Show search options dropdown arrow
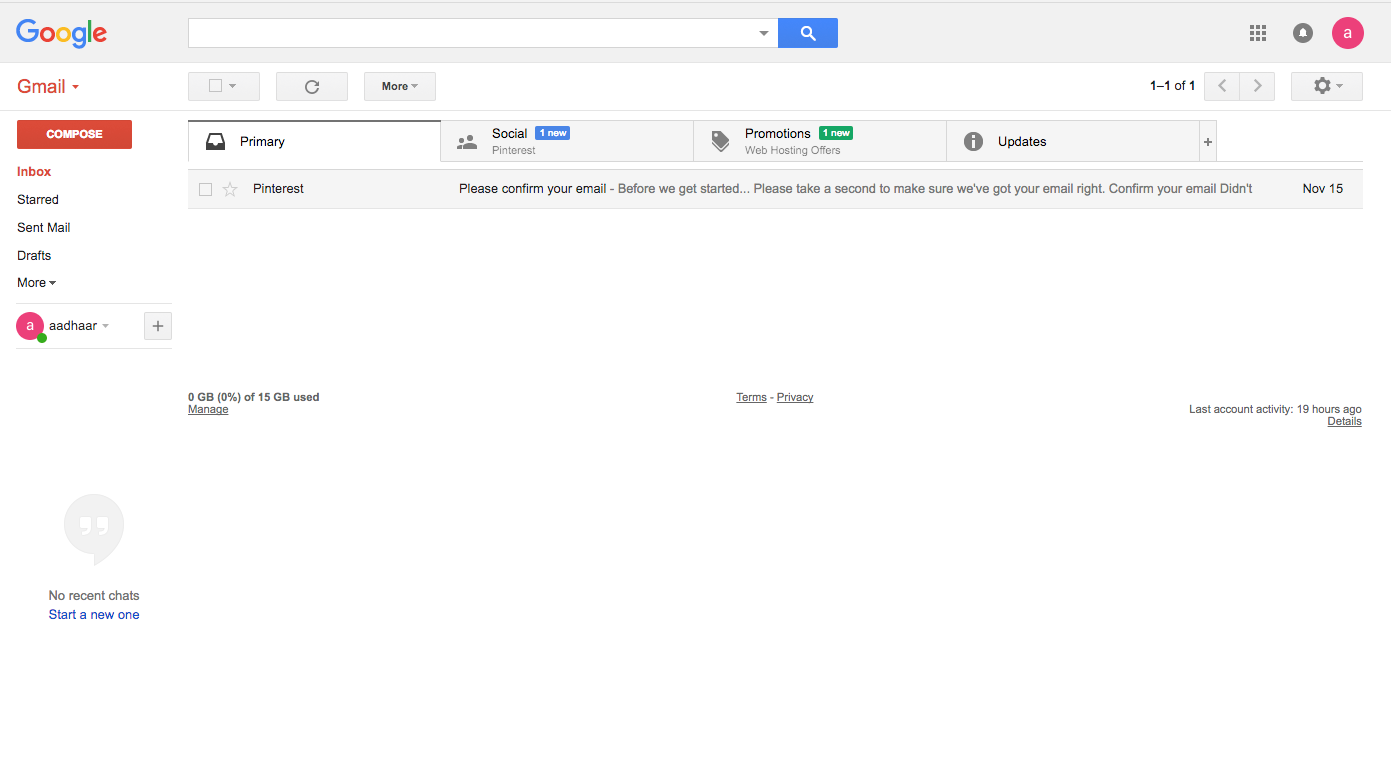The image size is (1391, 764). point(764,33)
